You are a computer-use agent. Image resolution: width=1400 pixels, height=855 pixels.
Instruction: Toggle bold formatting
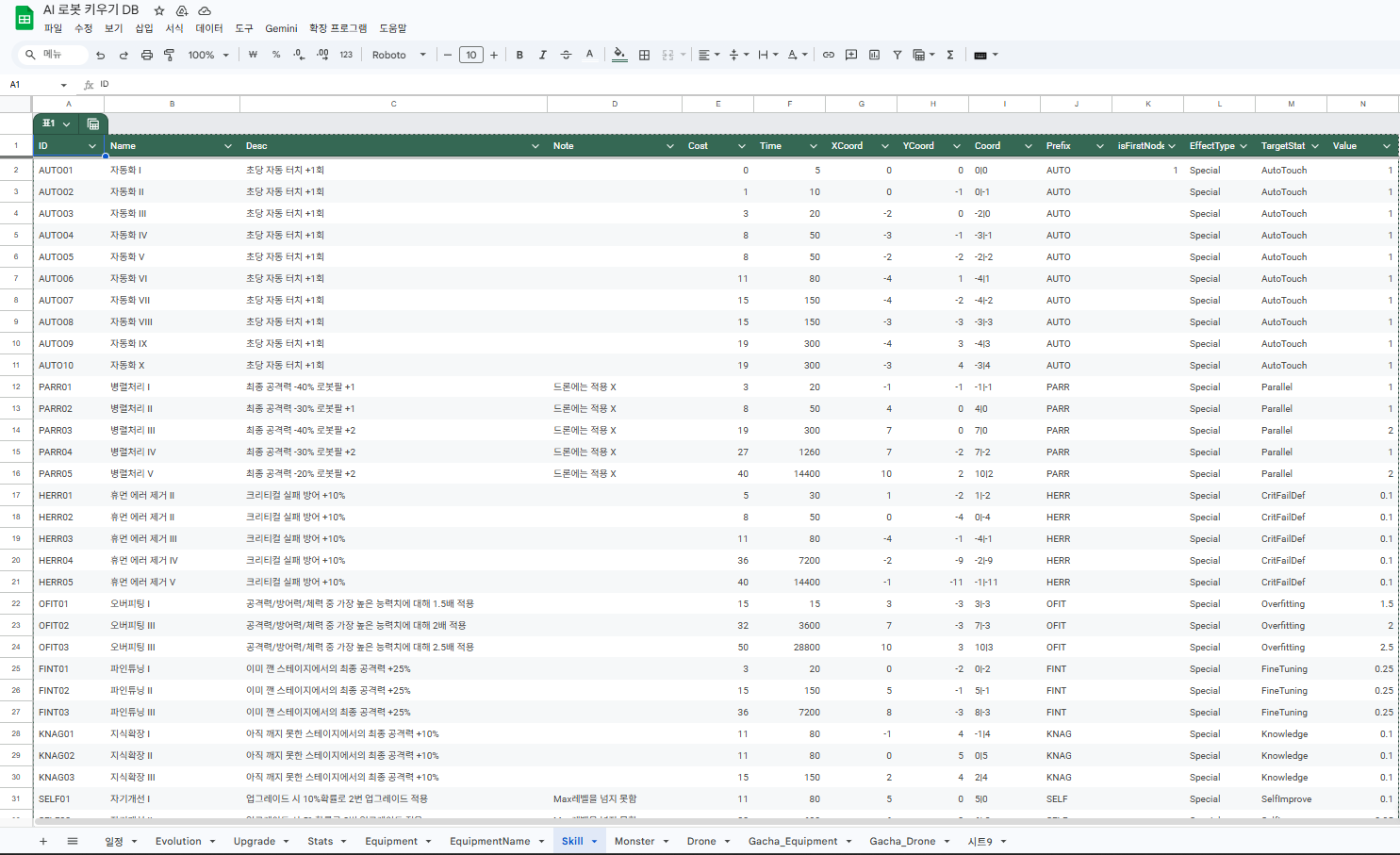(519, 55)
